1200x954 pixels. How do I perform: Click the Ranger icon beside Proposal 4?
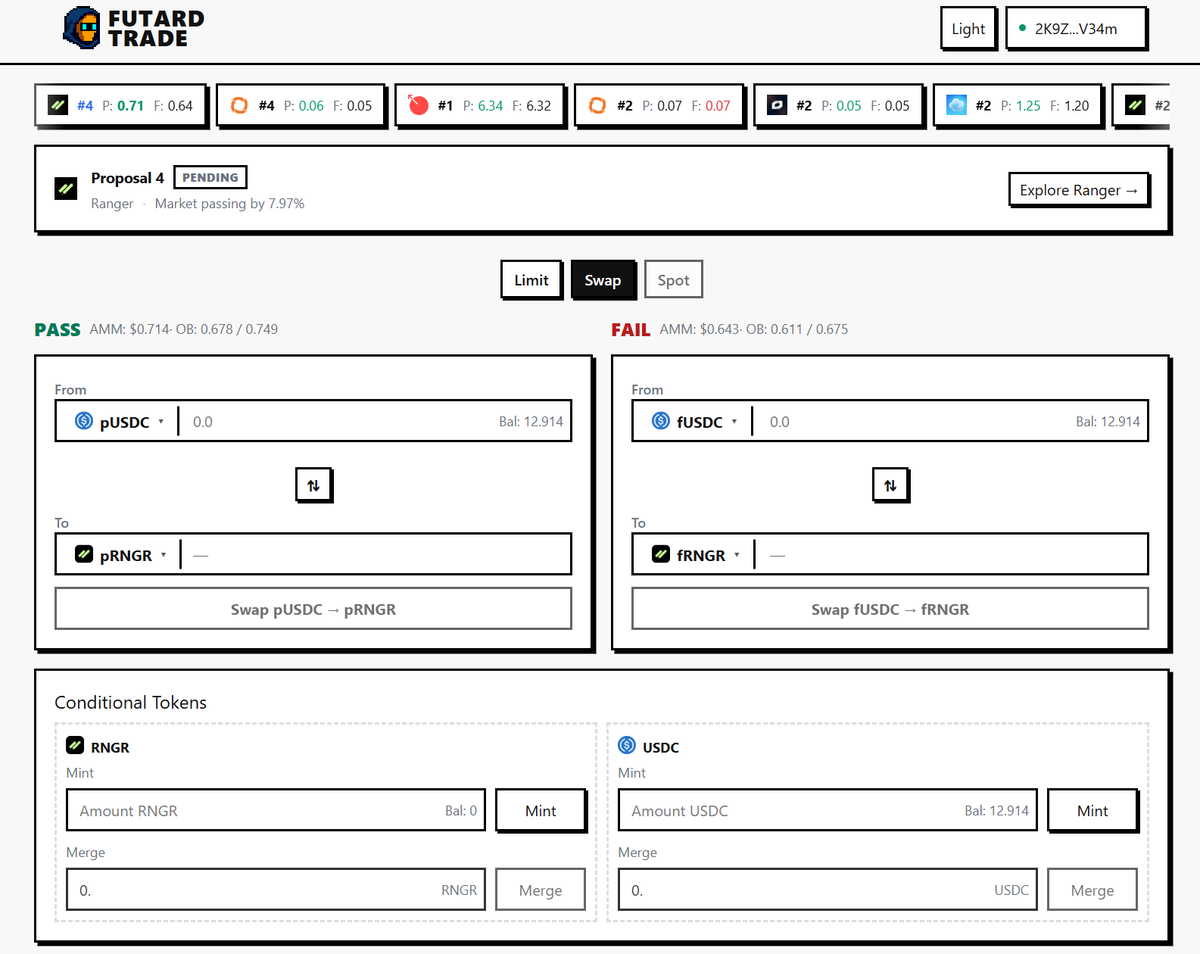pyautogui.click(x=66, y=188)
